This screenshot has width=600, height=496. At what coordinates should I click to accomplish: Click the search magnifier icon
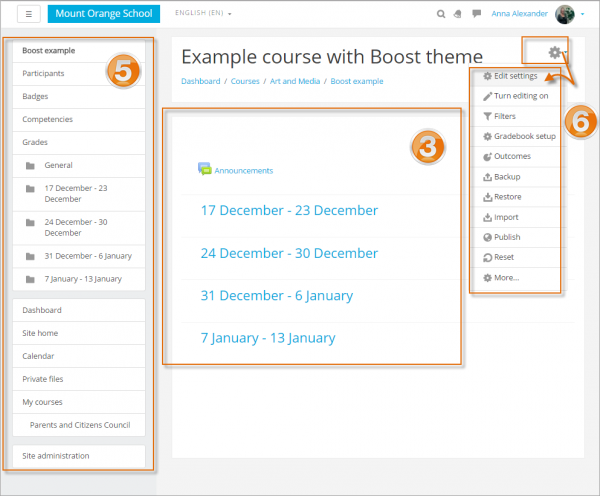(441, 14)
